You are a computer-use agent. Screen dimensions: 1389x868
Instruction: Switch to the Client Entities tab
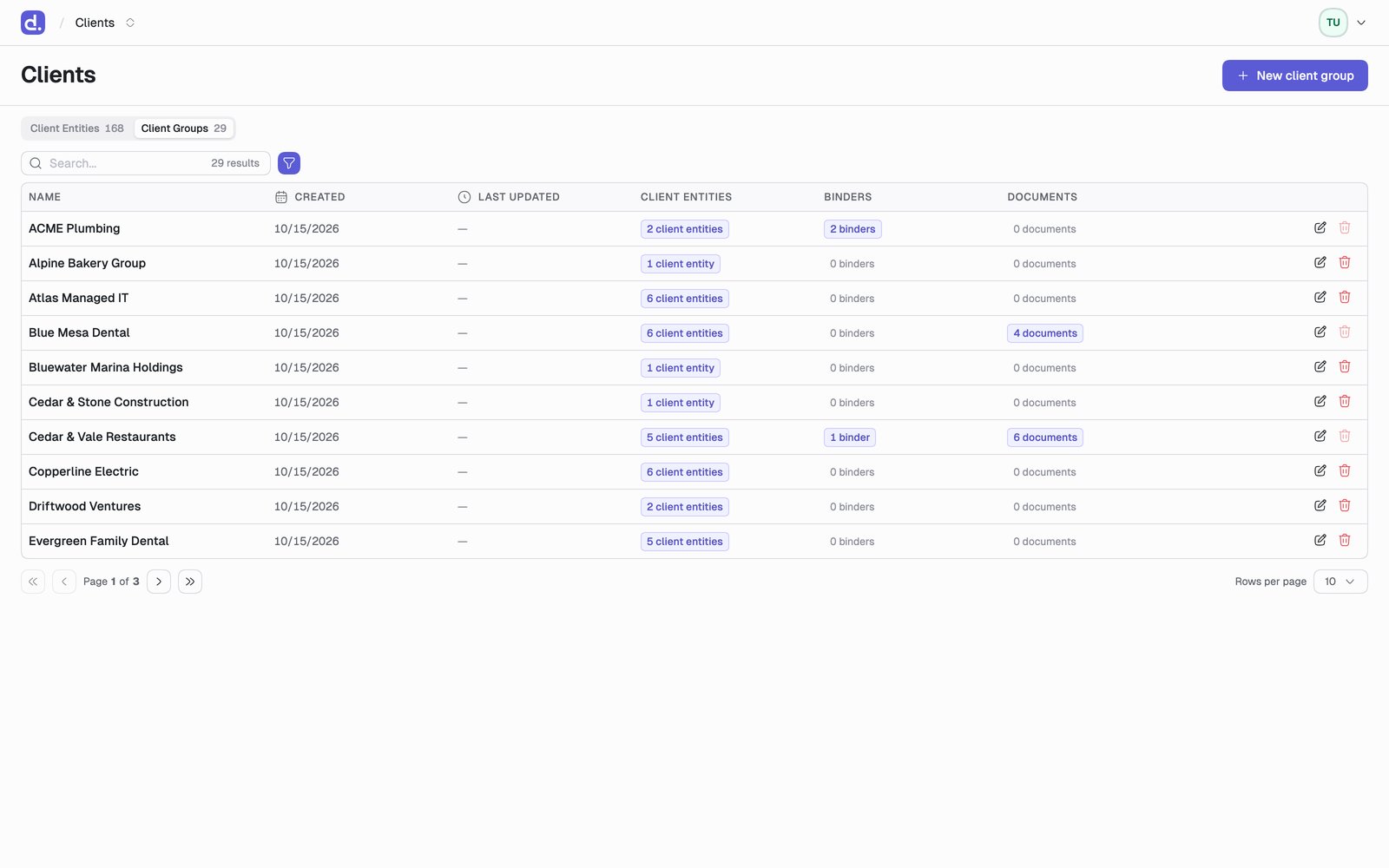tap(77, 128)
